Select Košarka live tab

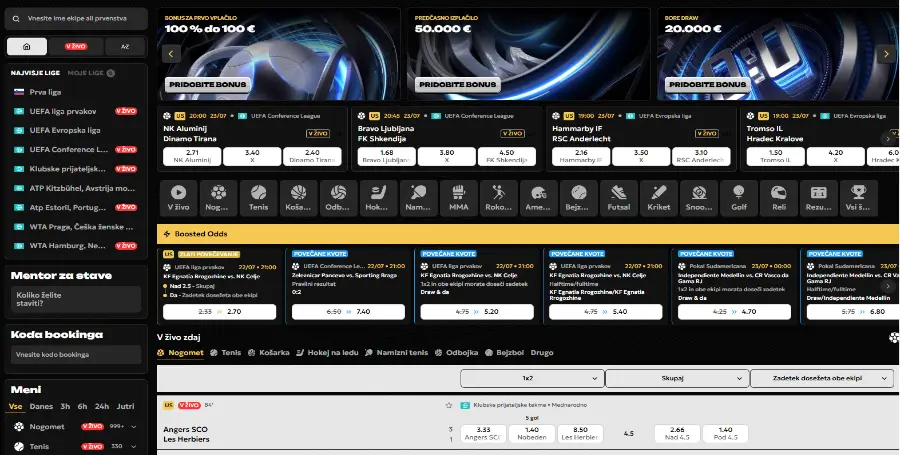click(269, 352)
